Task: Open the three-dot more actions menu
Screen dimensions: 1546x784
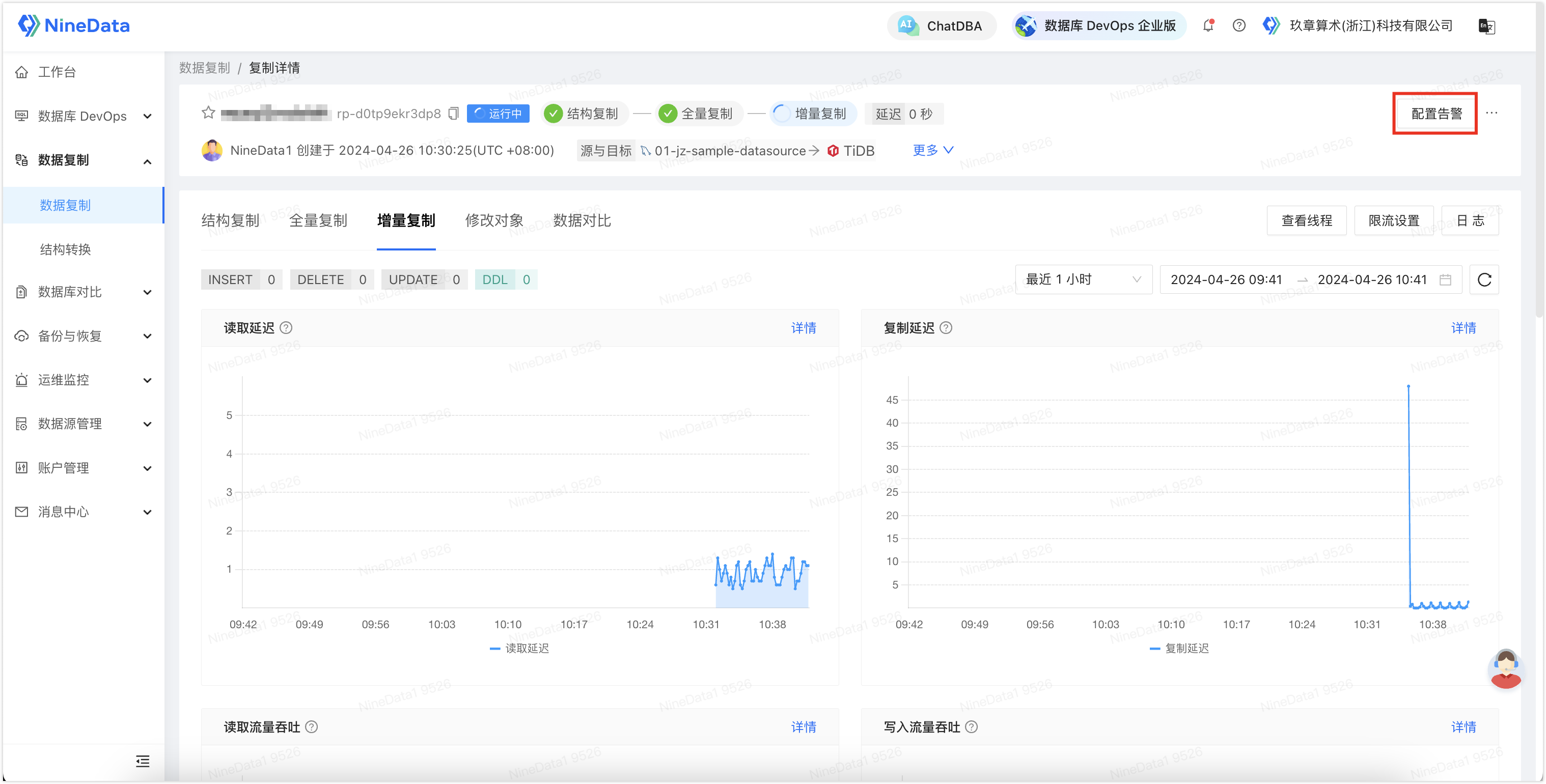Action: pos(1492,113)
